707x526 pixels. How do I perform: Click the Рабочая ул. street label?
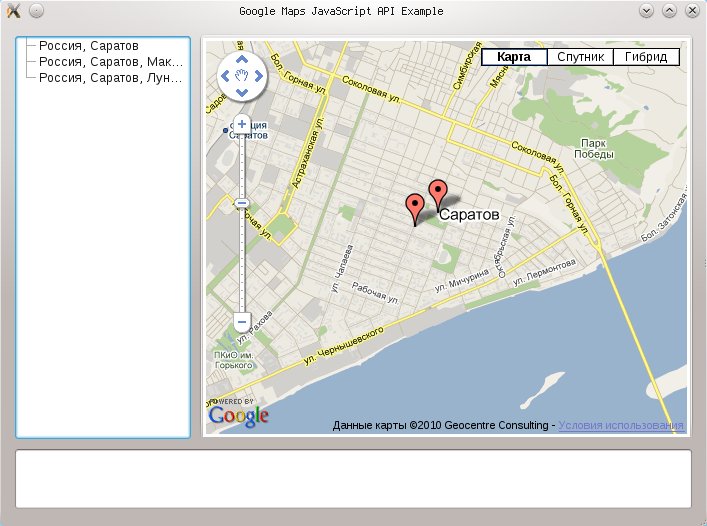click(x=375, y=293)
